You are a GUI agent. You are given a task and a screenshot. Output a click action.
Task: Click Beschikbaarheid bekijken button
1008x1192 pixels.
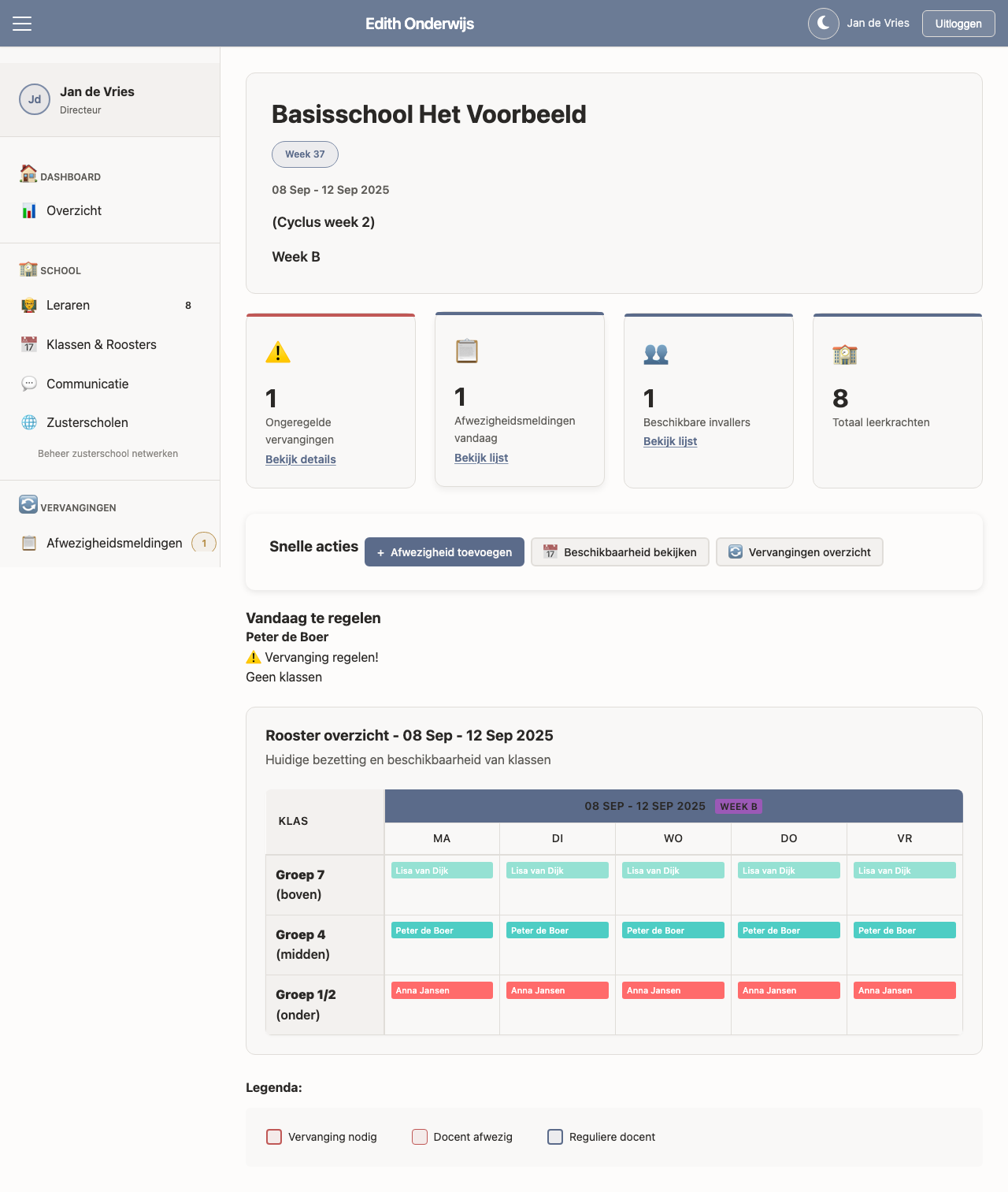point(620,552)
